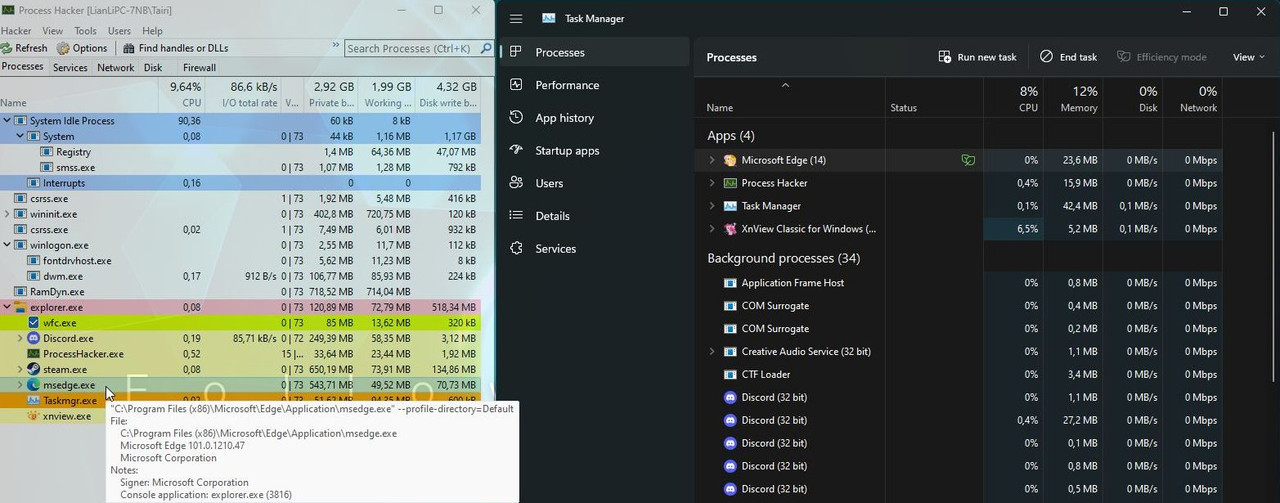
Task: Expand XnView Classic for Windows group
Action: (712, 229)
